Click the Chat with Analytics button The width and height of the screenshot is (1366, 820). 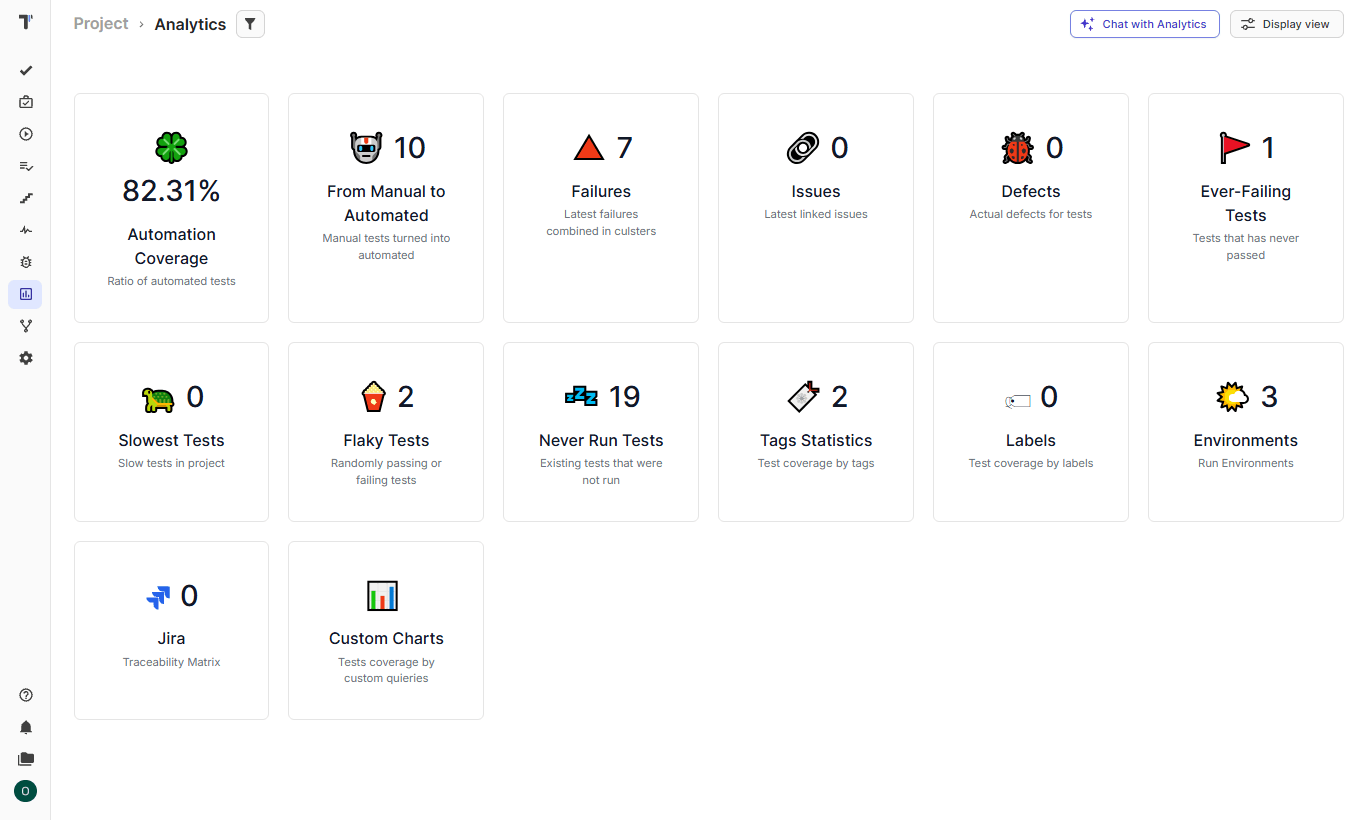click(1144, 24)
